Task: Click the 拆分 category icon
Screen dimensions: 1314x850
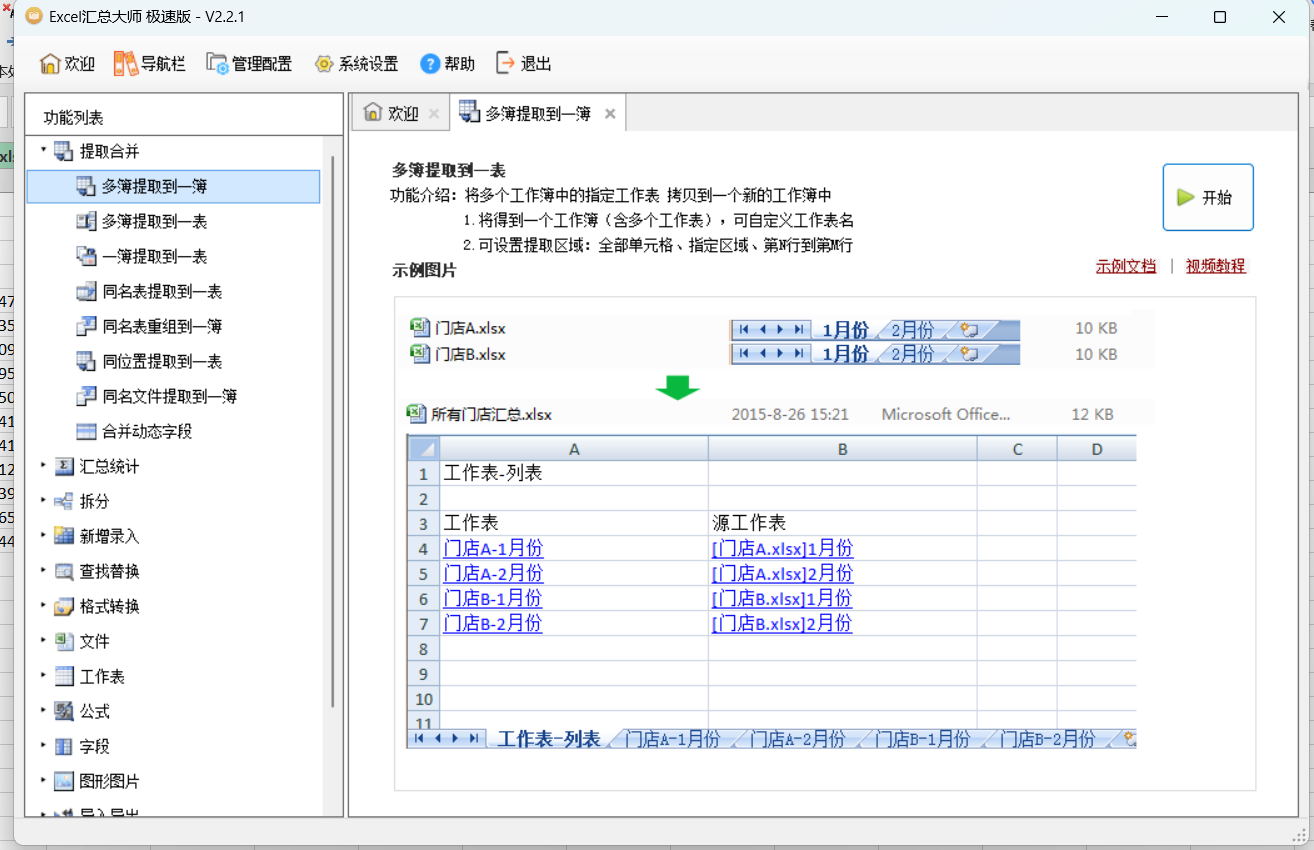Action: (64, 501)
